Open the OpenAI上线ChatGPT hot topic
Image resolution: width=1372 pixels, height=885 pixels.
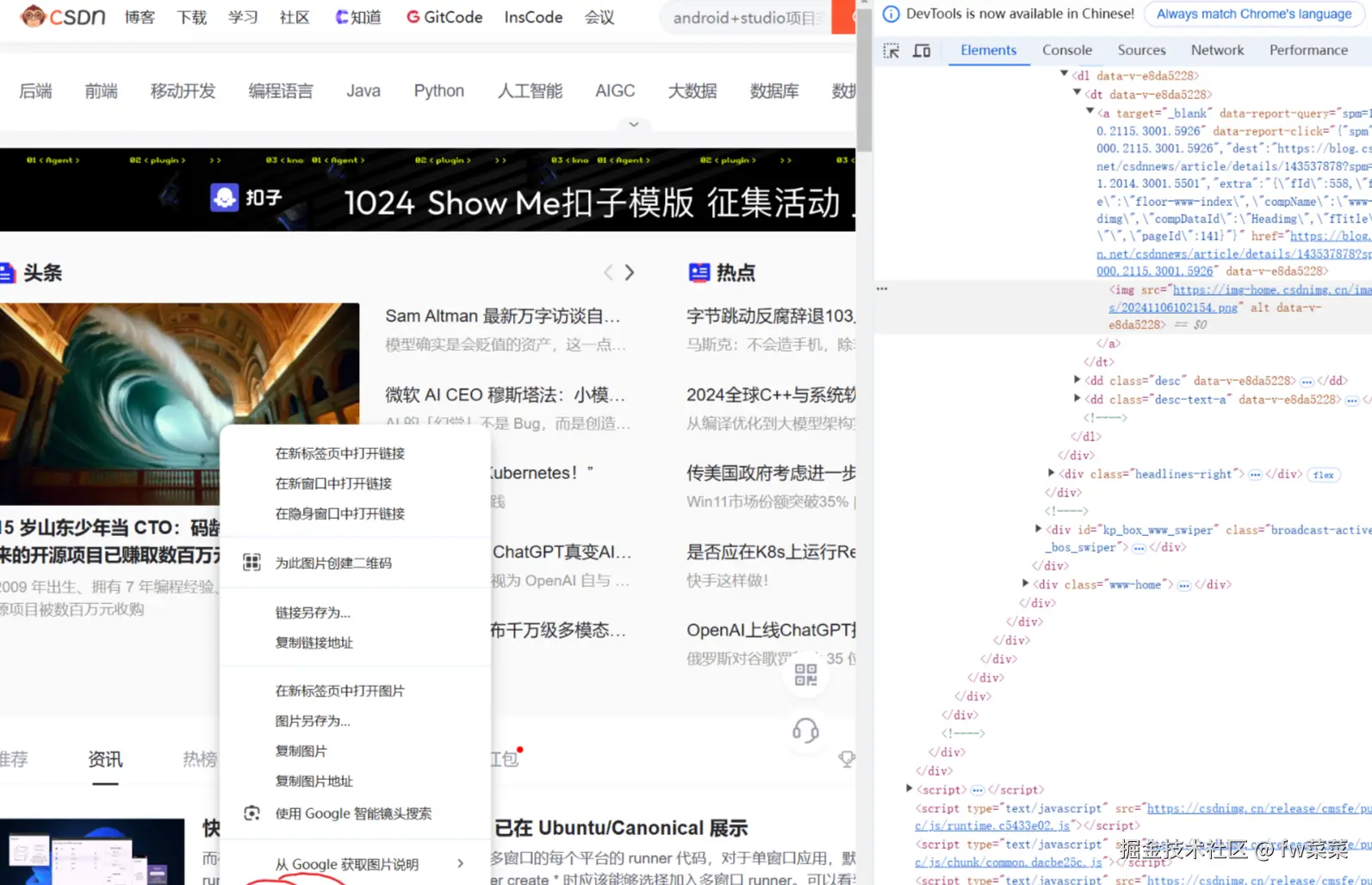(x=771, y=630)
